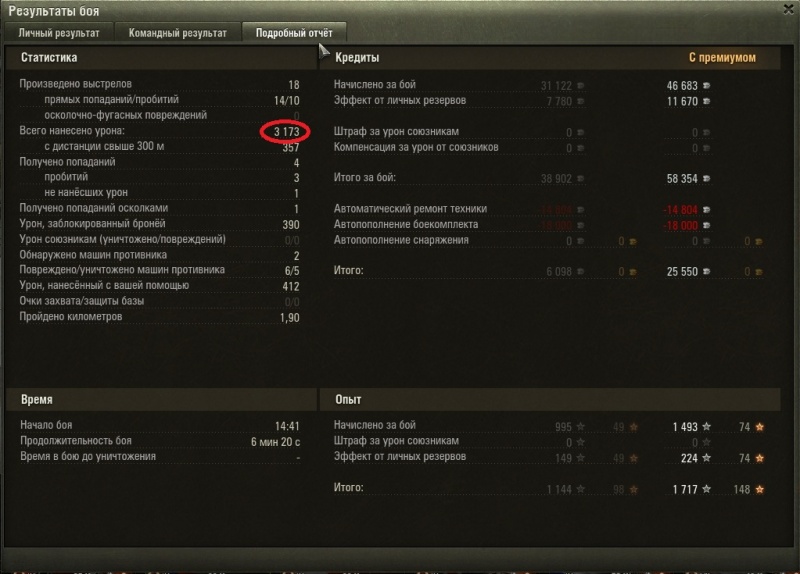This screenshot has height=574, width=800.
Task: Click the Продолжительность боя row
Action: pos(160,441)
